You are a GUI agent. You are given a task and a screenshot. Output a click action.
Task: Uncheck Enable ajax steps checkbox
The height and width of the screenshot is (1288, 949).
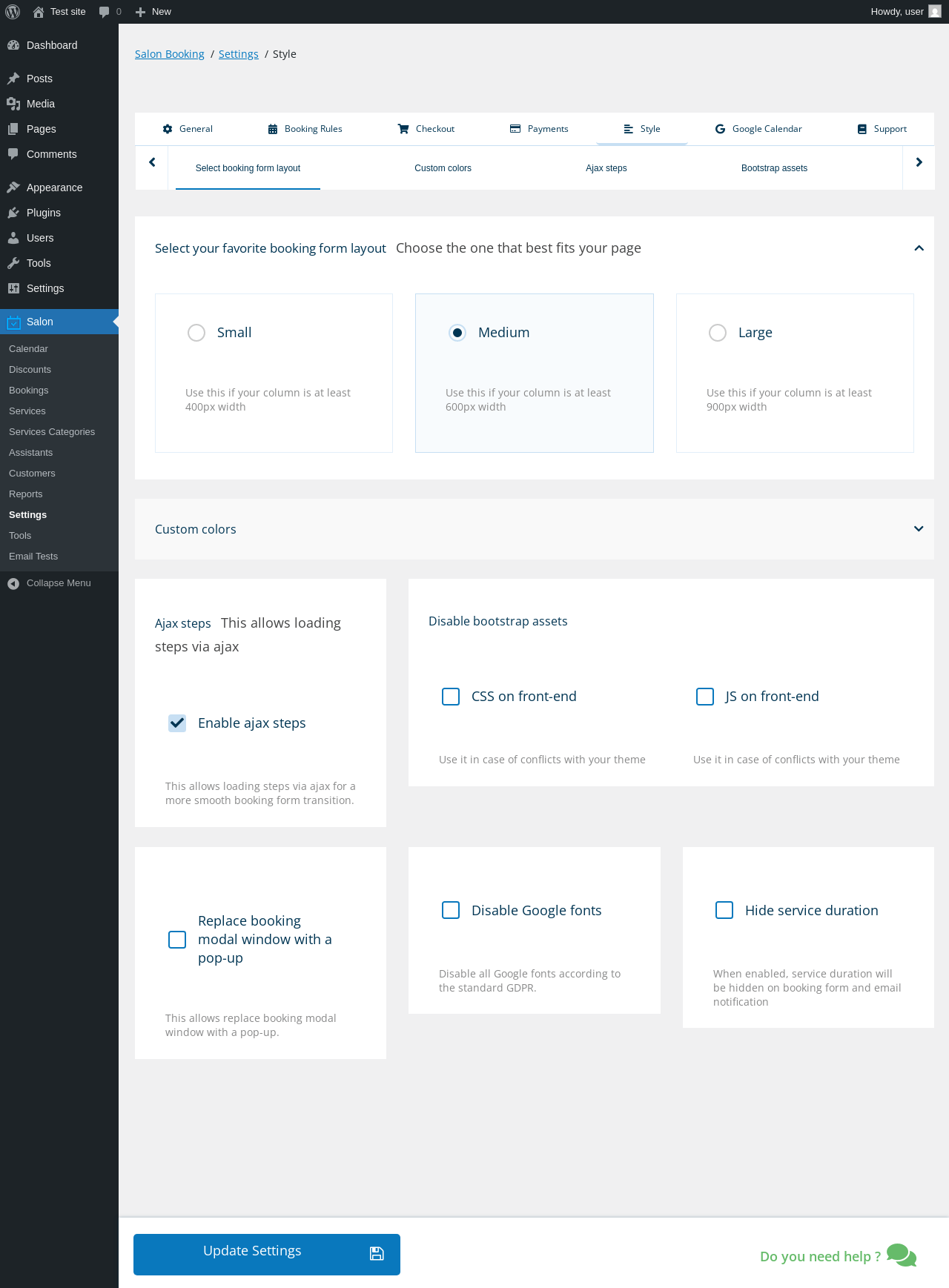click(x=177, y=723)
